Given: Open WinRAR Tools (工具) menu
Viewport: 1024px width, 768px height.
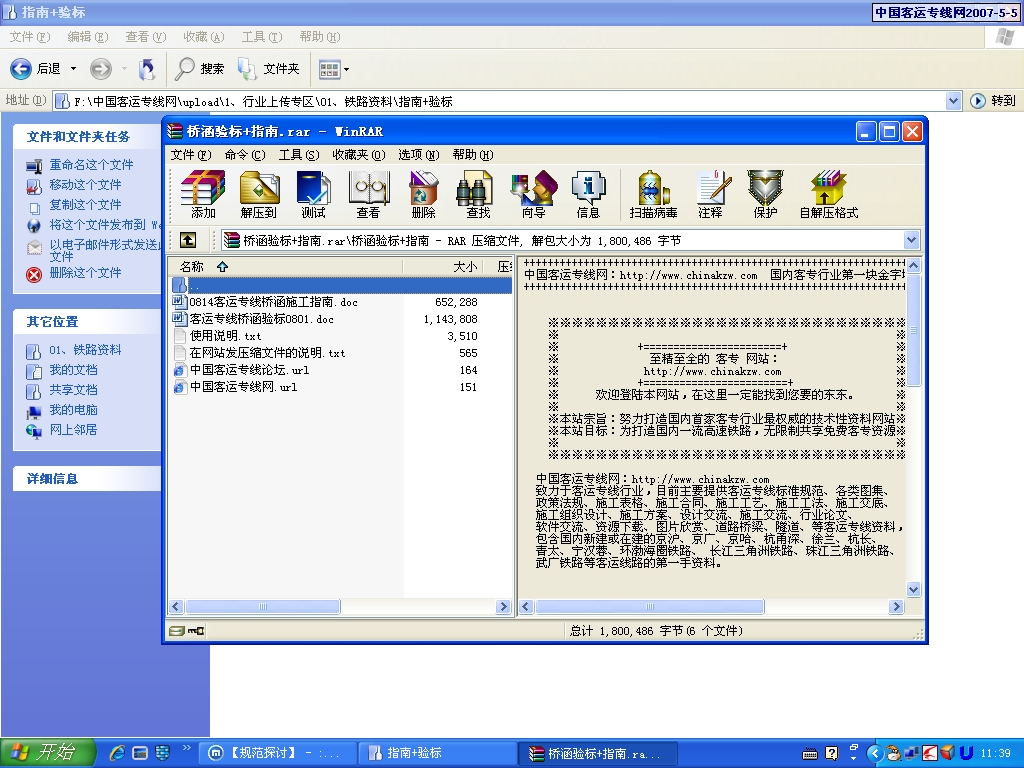Looking at the screenshot, I should tap(298, 155).
